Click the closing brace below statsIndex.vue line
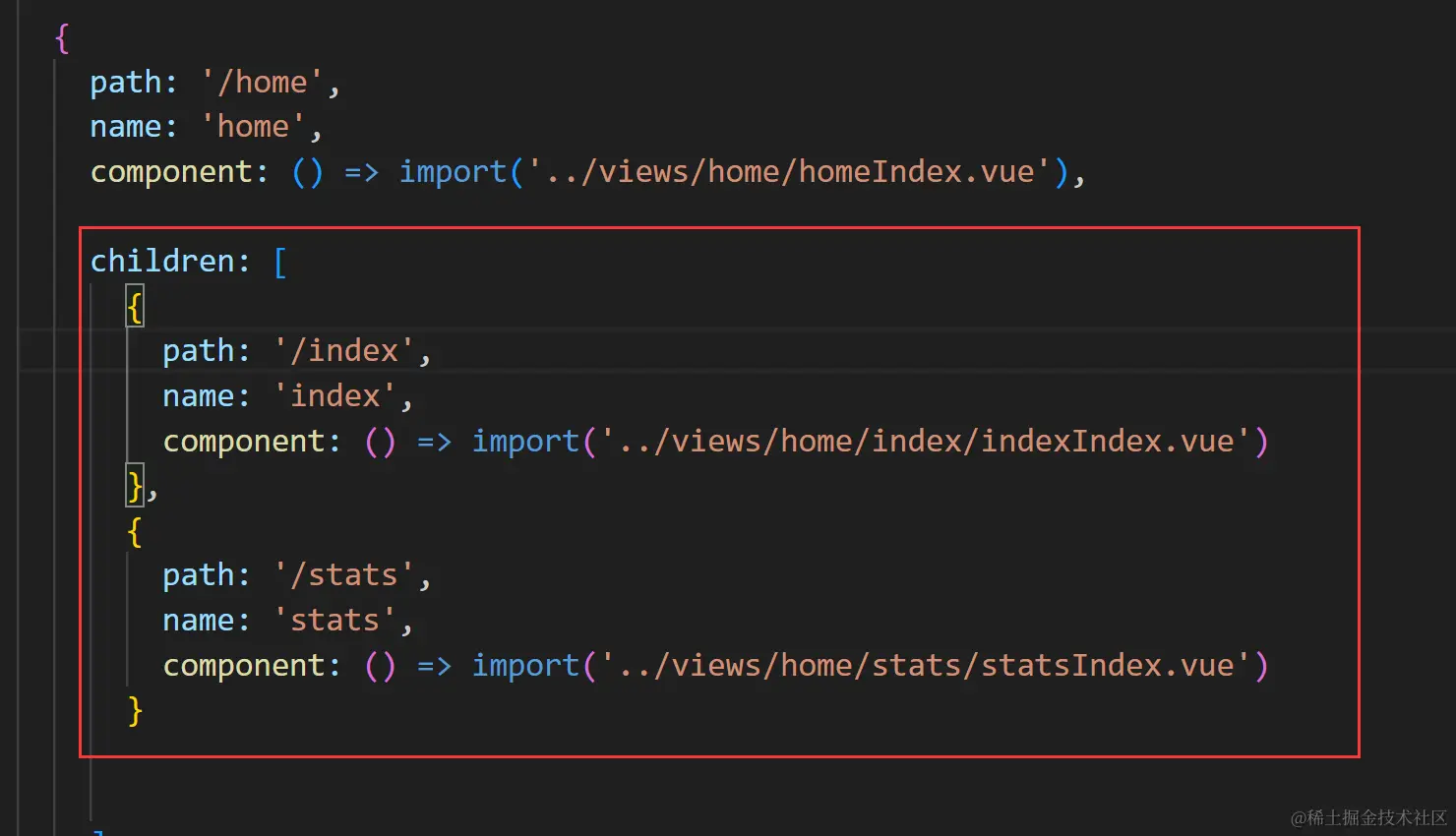 tap(135, 710)
